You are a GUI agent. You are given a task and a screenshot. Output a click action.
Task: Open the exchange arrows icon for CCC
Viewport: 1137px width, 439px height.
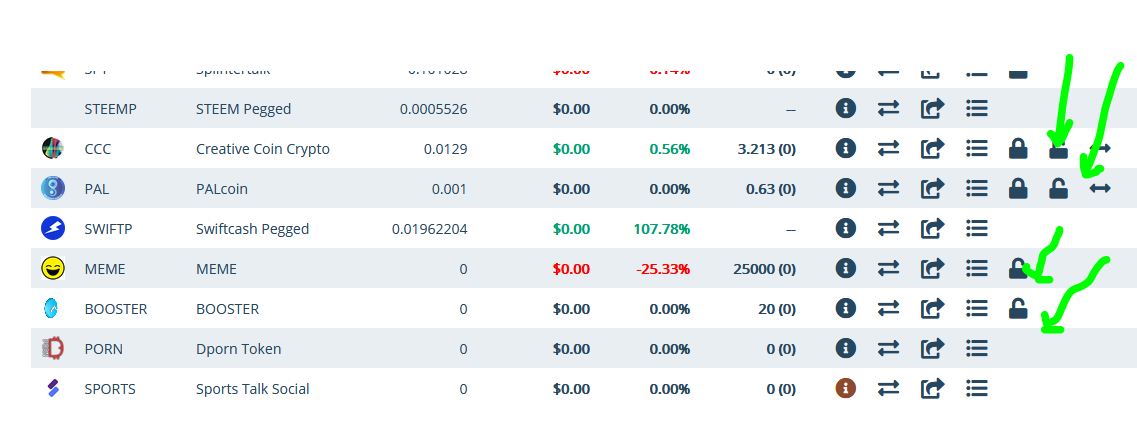pos(888,148)
